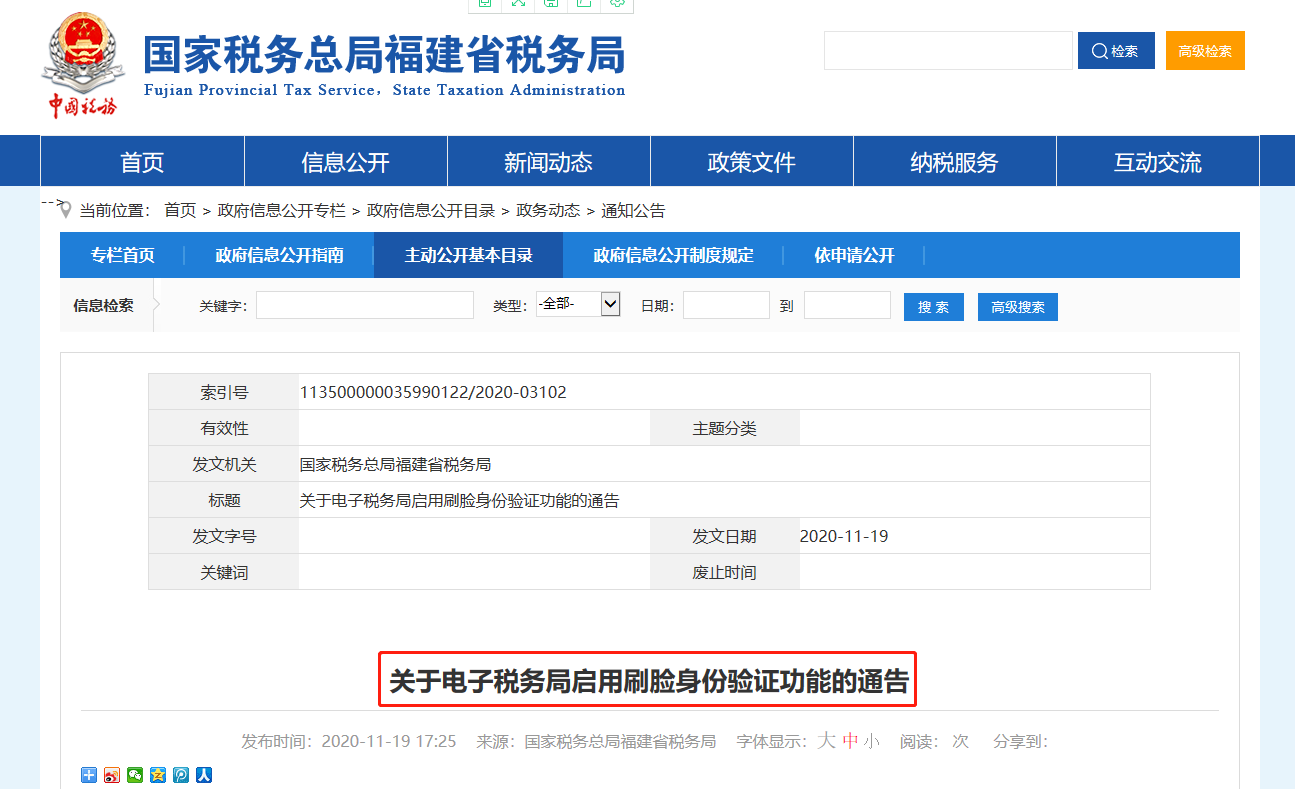
Task: Open the 纳税服务 navigation menu
Action: tap(954, 162)
